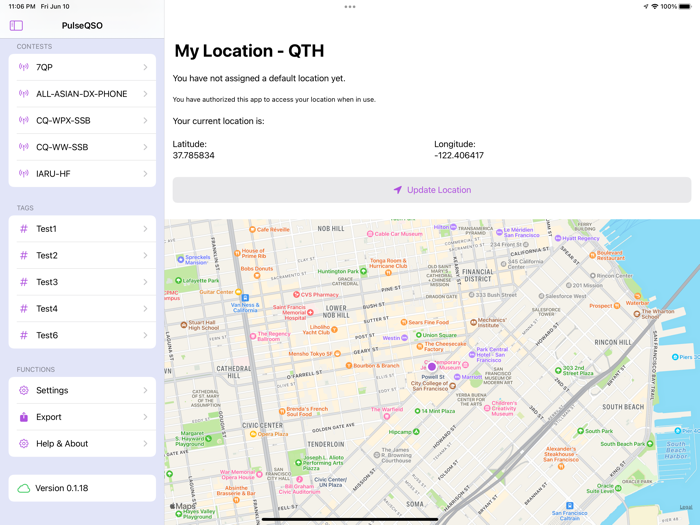Open the 7QP contest chevron
This screenshot has width=700, height=525.
coord(145,67)
